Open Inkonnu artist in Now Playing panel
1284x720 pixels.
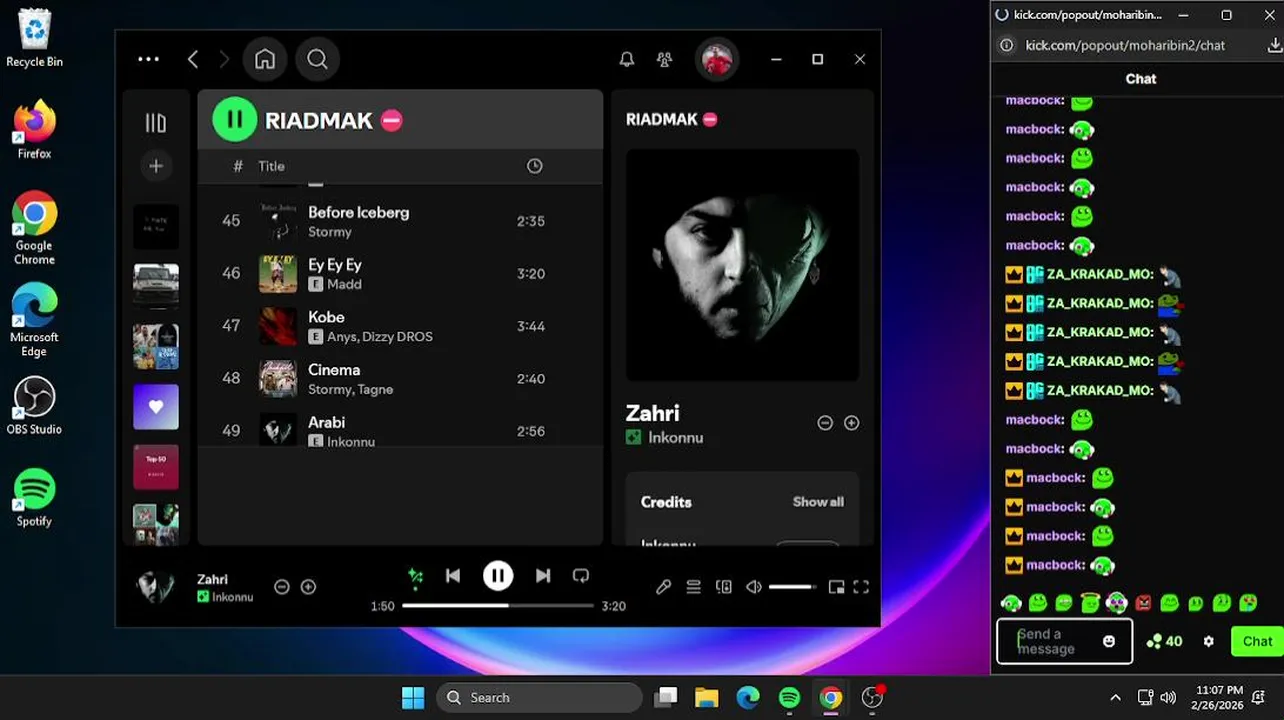[675, 438]
